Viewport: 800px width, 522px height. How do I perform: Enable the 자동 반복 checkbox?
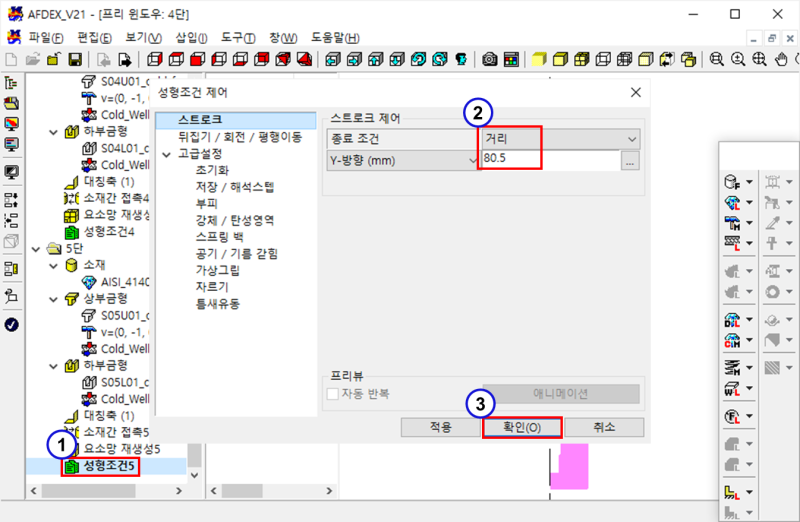[x=334, y=394]
